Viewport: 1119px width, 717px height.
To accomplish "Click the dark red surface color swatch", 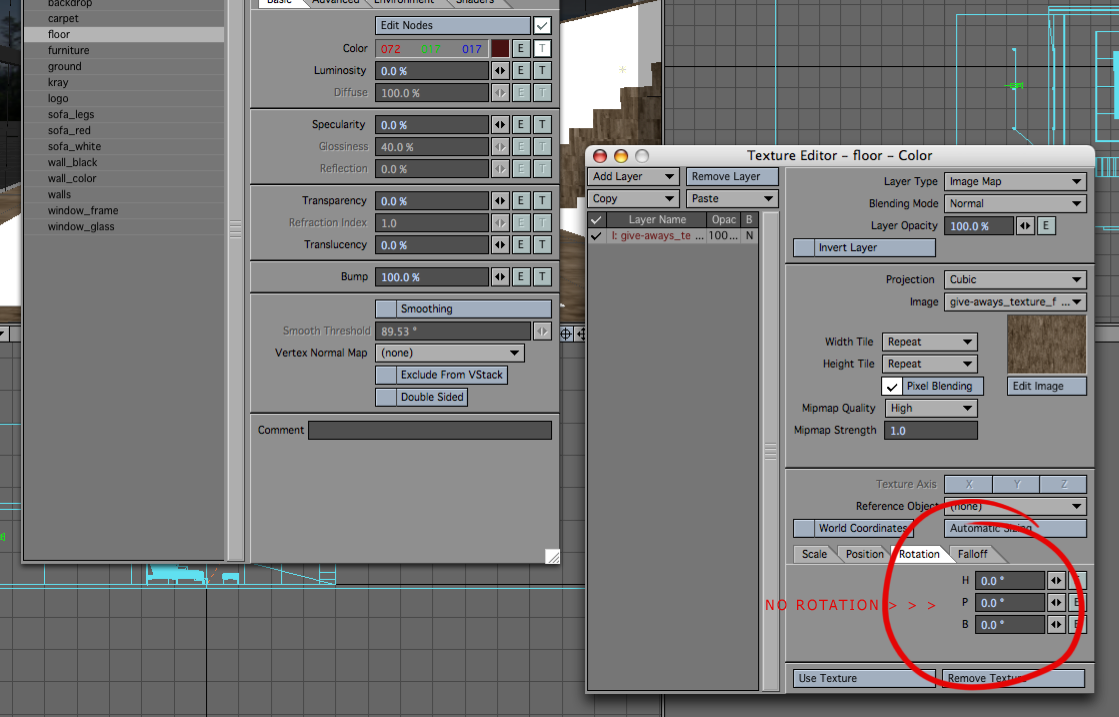I will point(500,49).
